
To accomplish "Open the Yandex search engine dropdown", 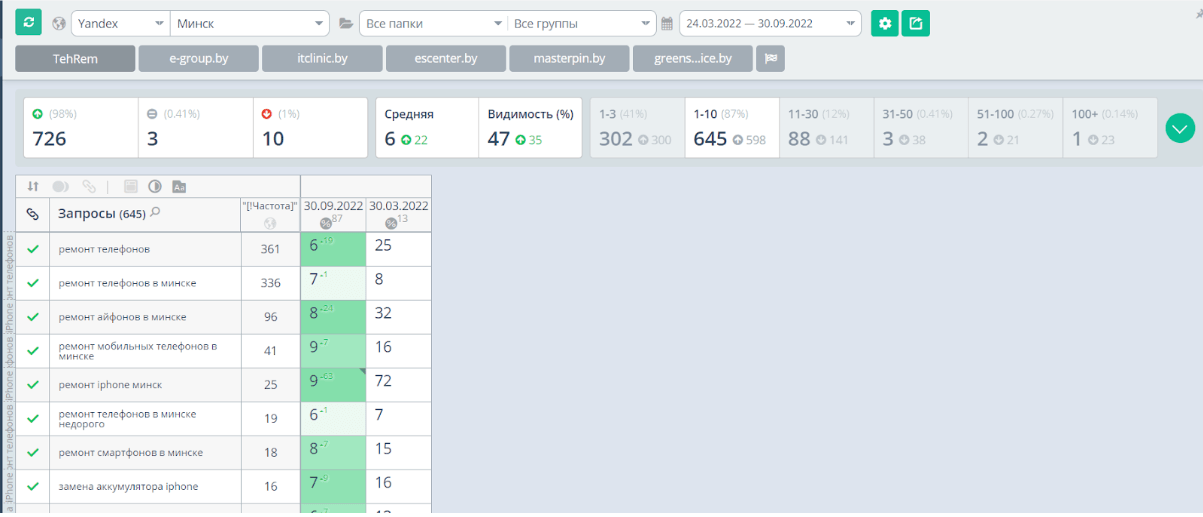I will point(120,23).
